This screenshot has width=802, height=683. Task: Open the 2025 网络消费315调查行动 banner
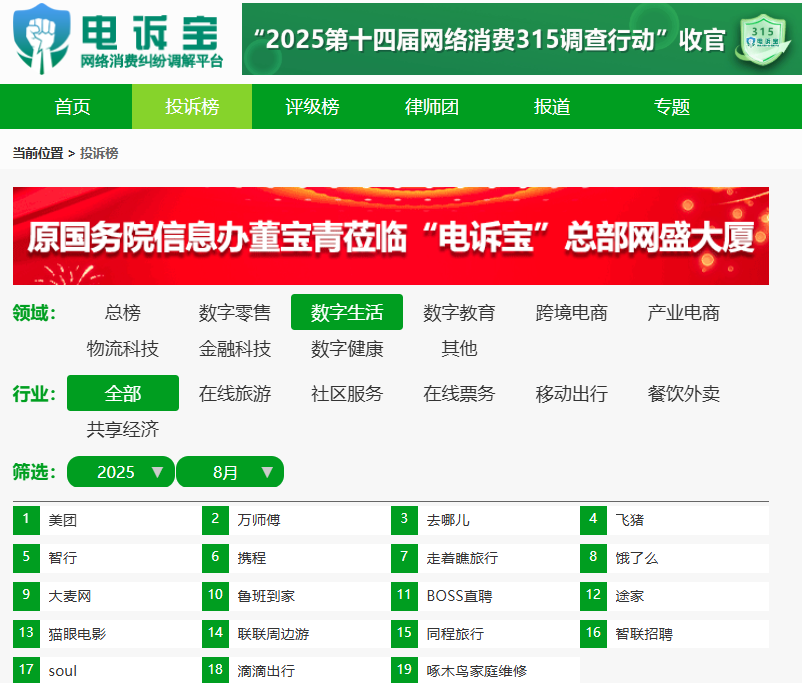(522, 39)
